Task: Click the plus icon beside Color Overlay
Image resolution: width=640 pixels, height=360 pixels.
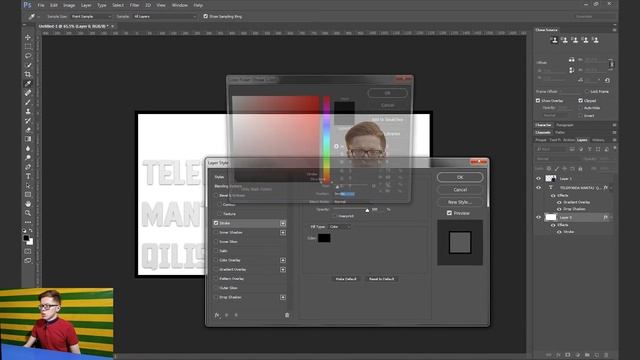Action: coord(282,260)
